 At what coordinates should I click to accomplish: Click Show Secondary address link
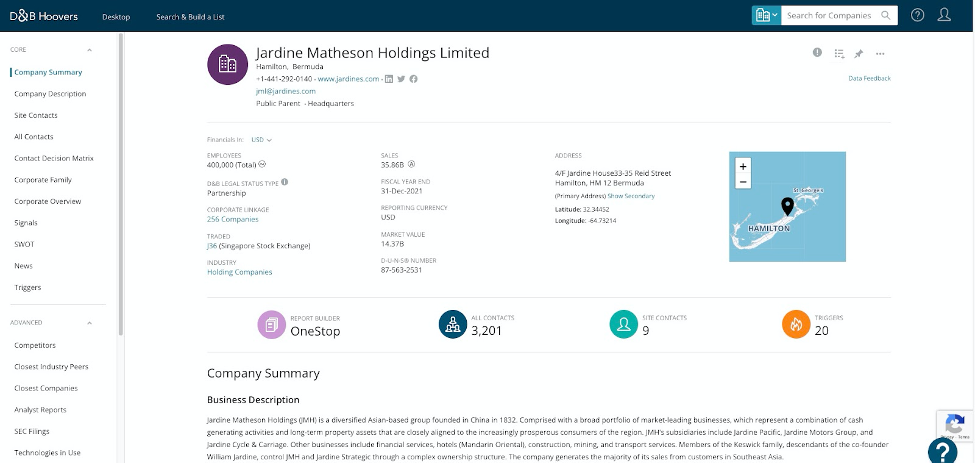click(x=631, y=196)
